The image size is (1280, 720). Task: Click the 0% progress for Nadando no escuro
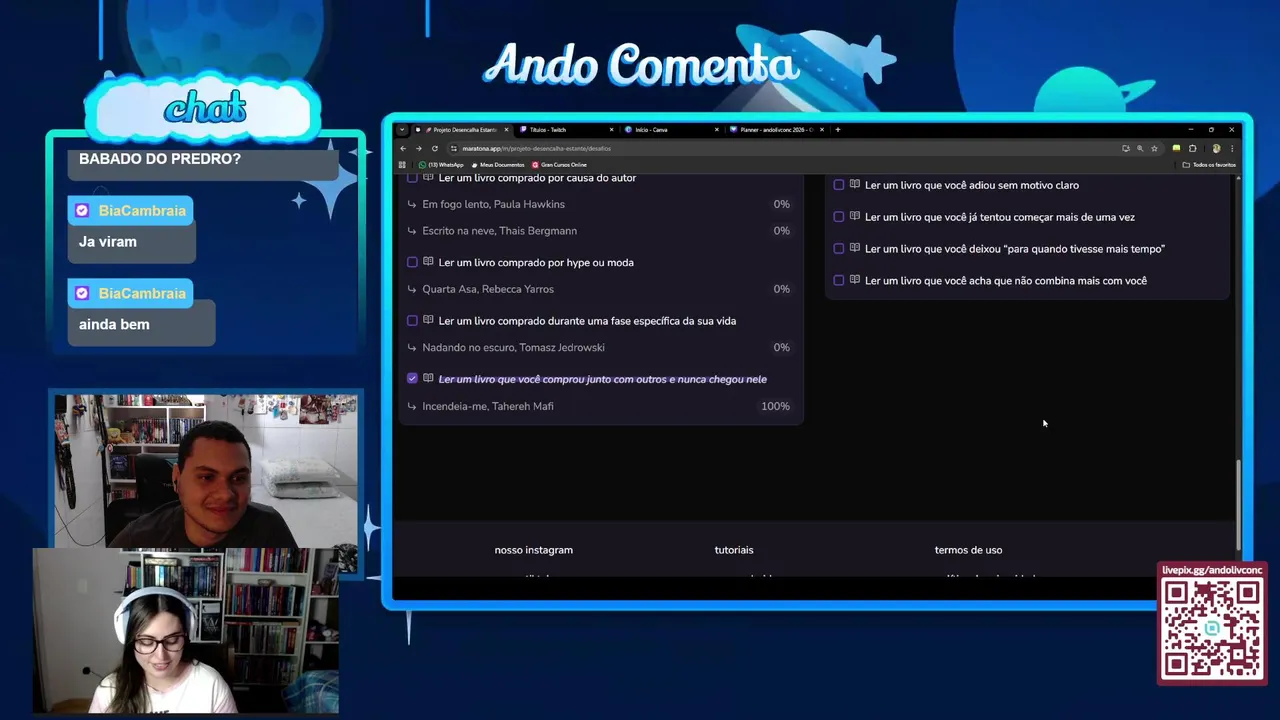point(781,348)
